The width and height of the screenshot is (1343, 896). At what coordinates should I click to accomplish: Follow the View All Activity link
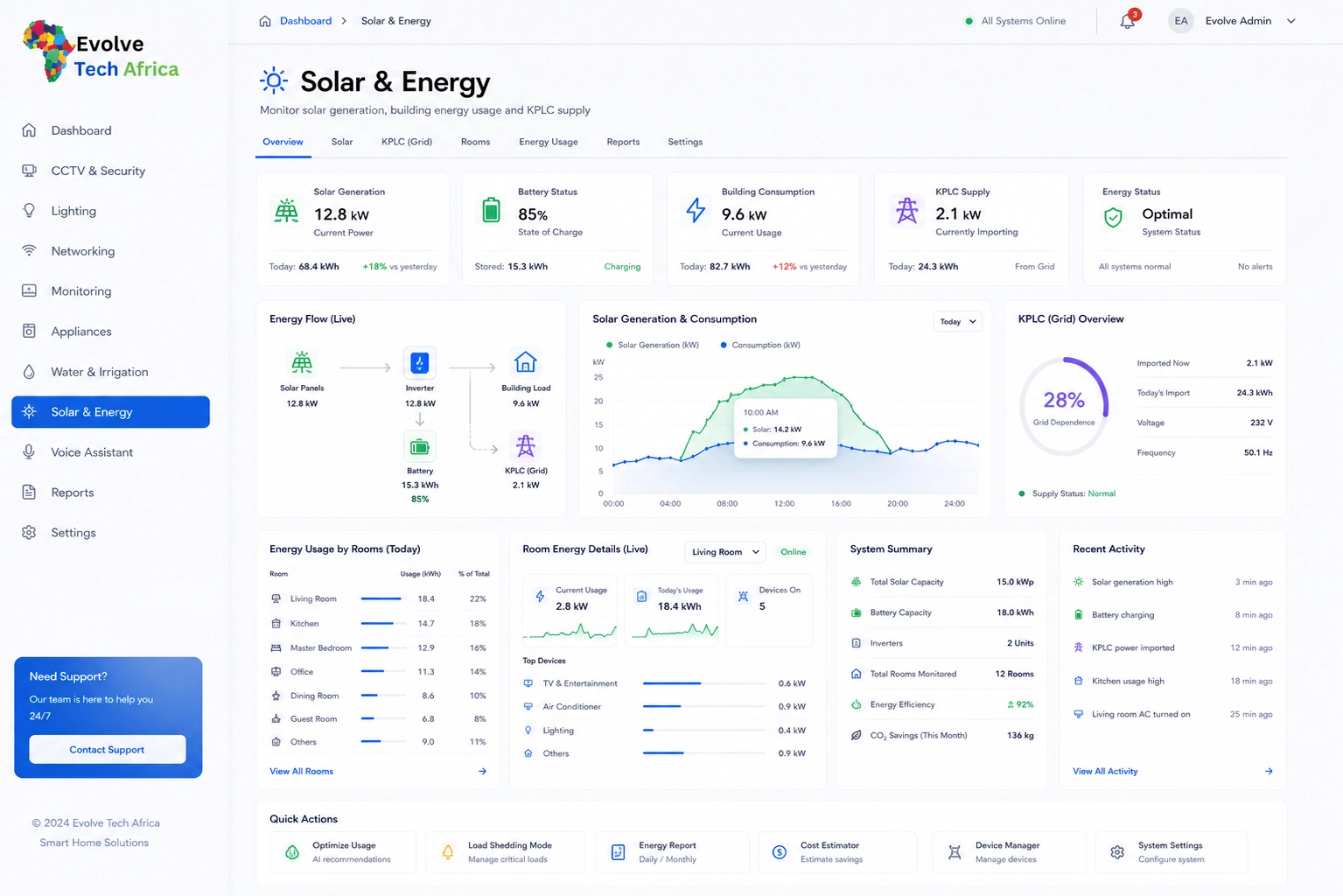pyautogui.click(x=1105, y=772)
